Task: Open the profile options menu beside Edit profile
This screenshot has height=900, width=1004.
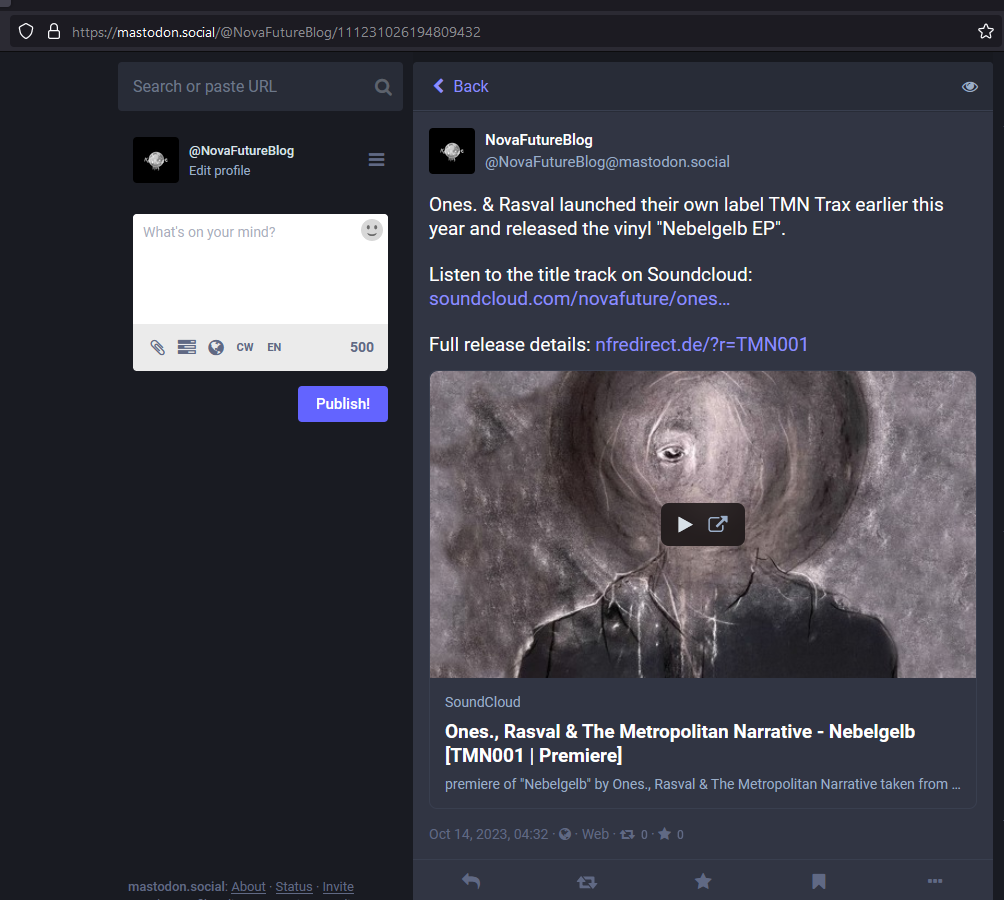Action: [376, 159]
